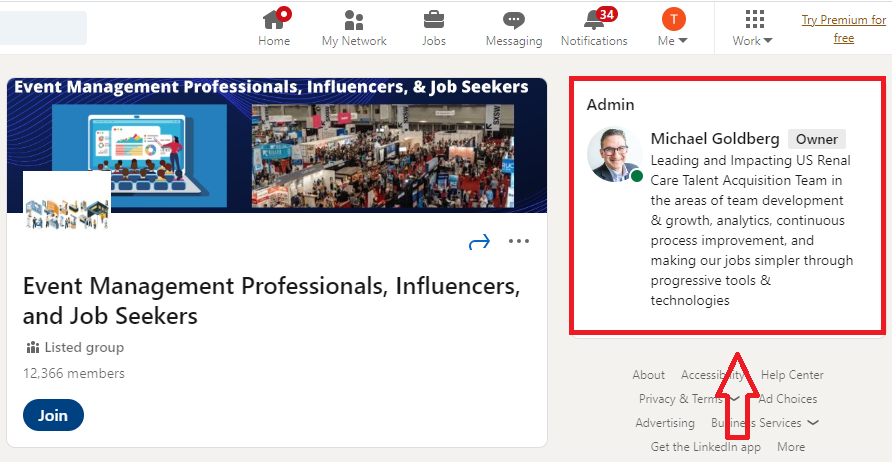Open the Help Center footer link
The height and width of the screenshot is (462, 892).
point(792,375)
